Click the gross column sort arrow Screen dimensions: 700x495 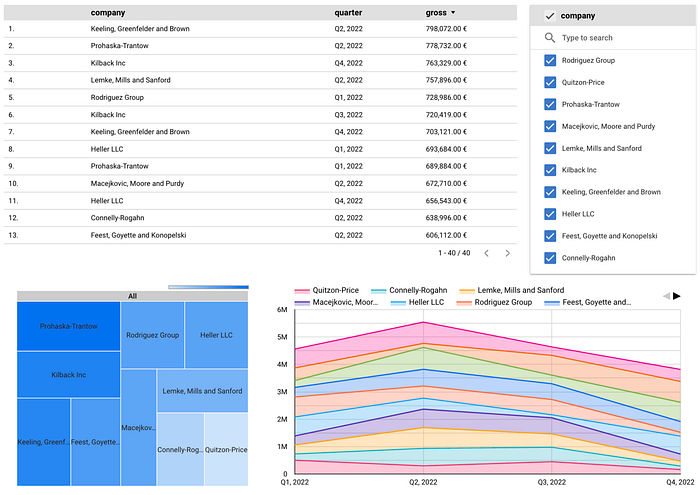coord(453,13)
